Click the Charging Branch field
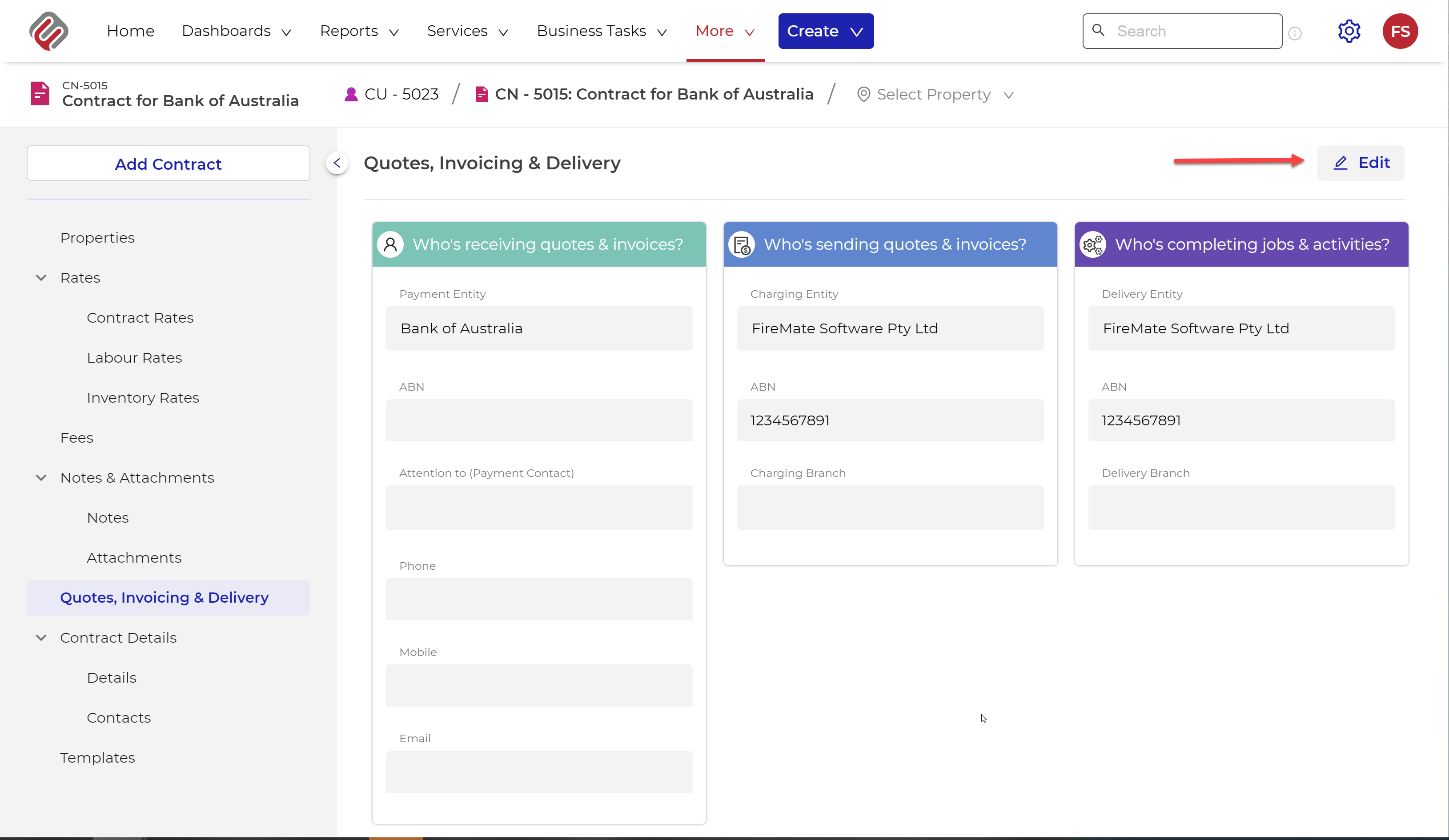The height and width of the screenshot is (840, 1449). [890, 507]
